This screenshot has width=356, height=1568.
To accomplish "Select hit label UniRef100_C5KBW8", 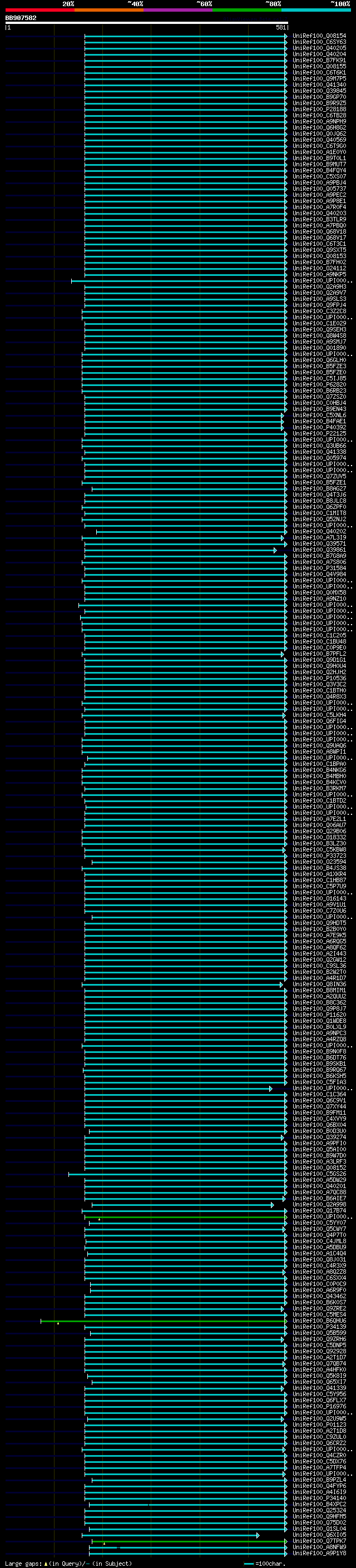I will [319, 850].
